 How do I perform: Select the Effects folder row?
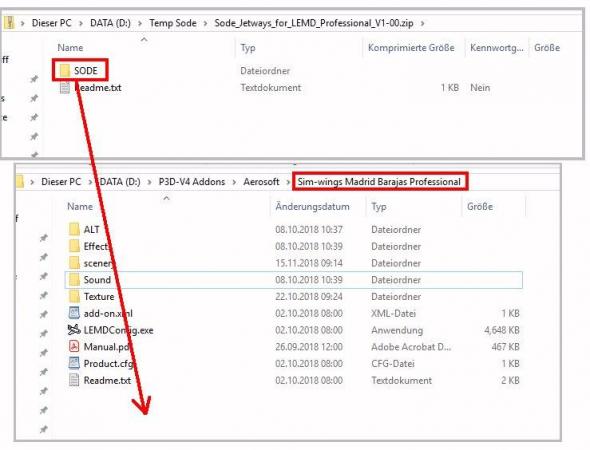(x=293, y=246)
